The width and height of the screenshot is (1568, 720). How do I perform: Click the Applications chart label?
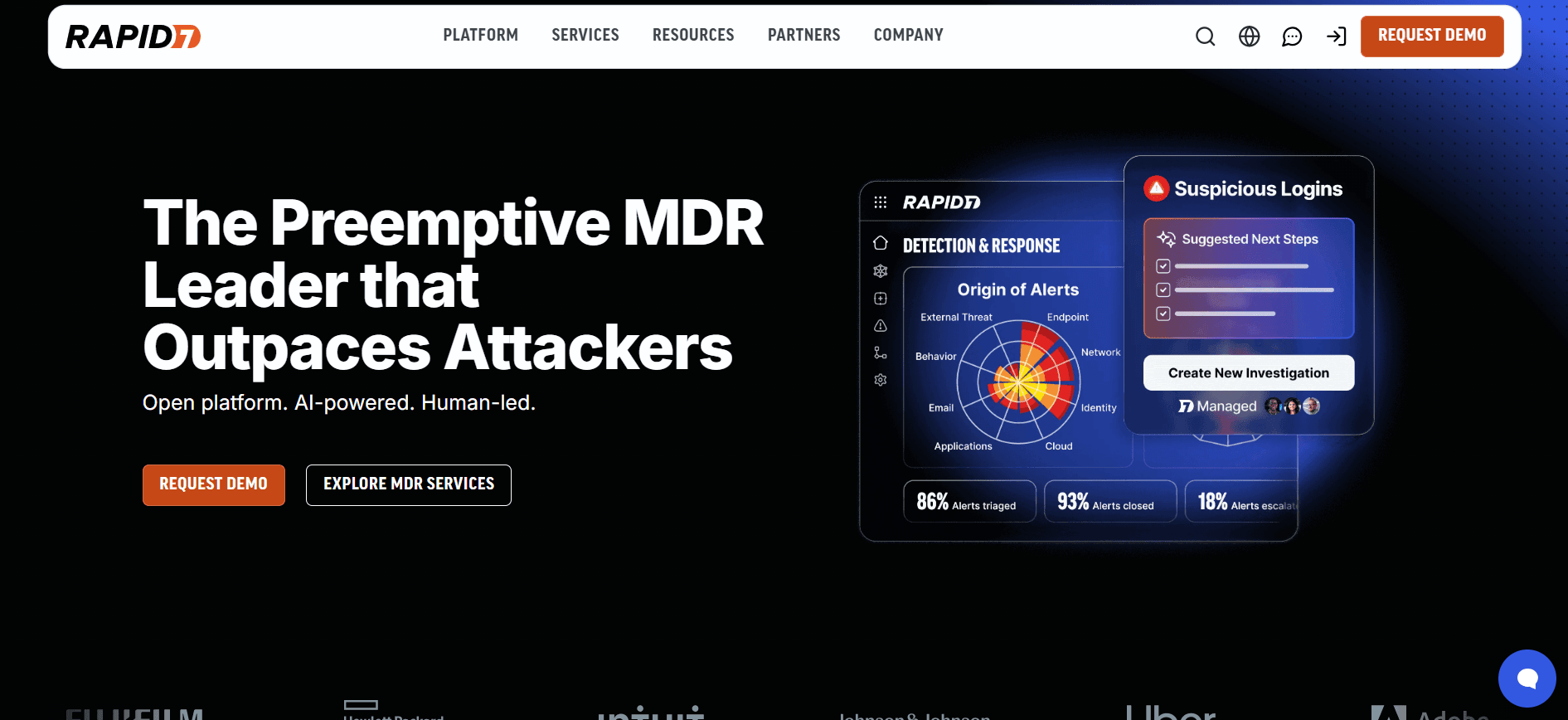click(x=964, y=446)
